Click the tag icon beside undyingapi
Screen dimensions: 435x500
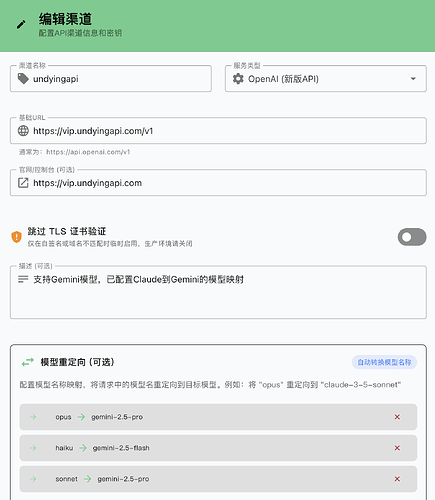[23, 79]
